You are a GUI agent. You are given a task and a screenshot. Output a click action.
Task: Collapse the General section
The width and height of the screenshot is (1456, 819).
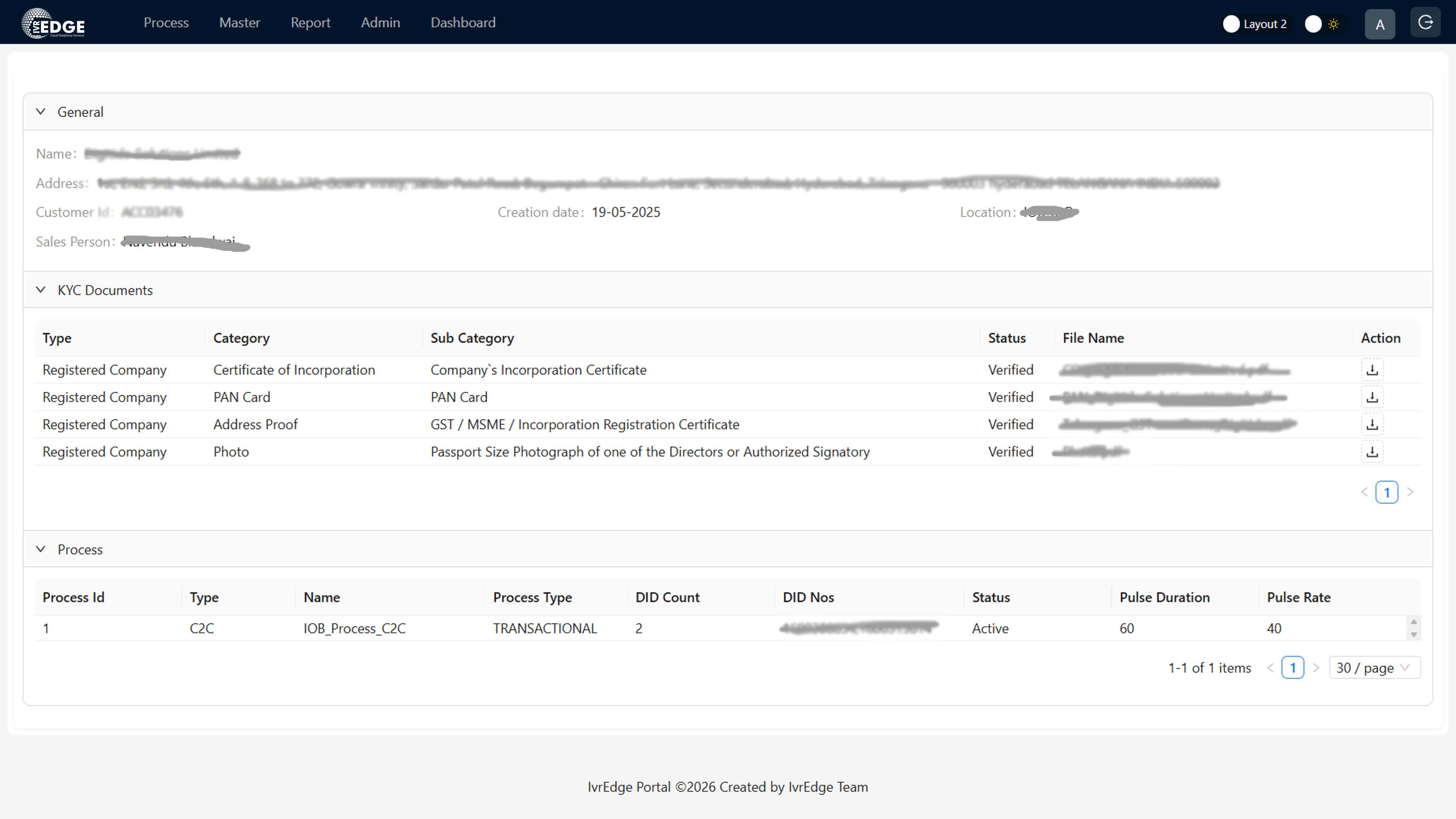point(41,111)
